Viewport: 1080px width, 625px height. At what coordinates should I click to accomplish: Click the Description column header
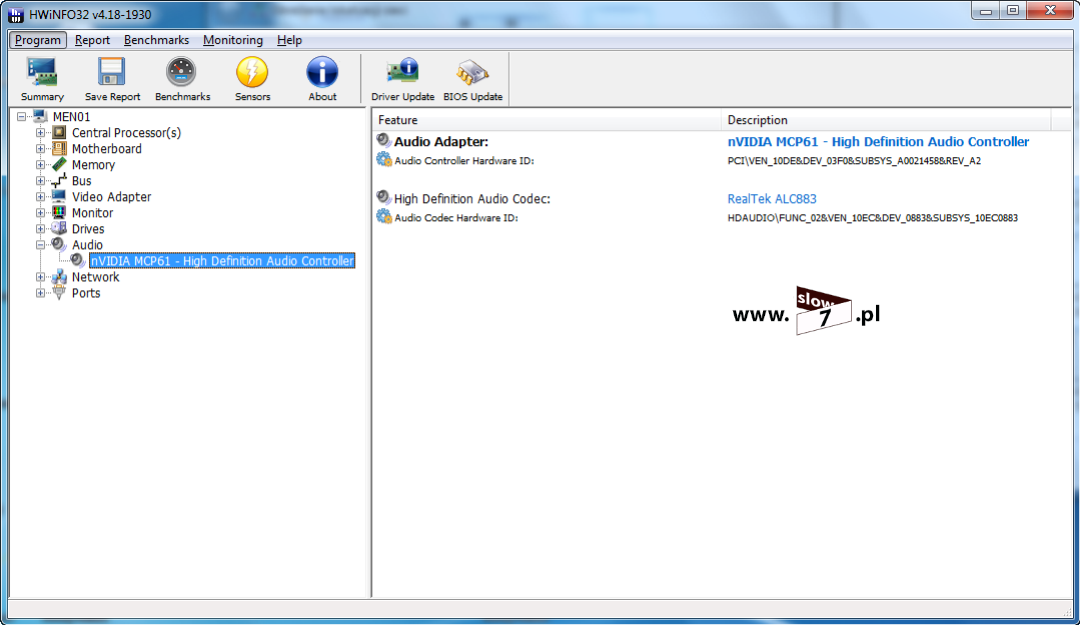(x=886, y=120)
